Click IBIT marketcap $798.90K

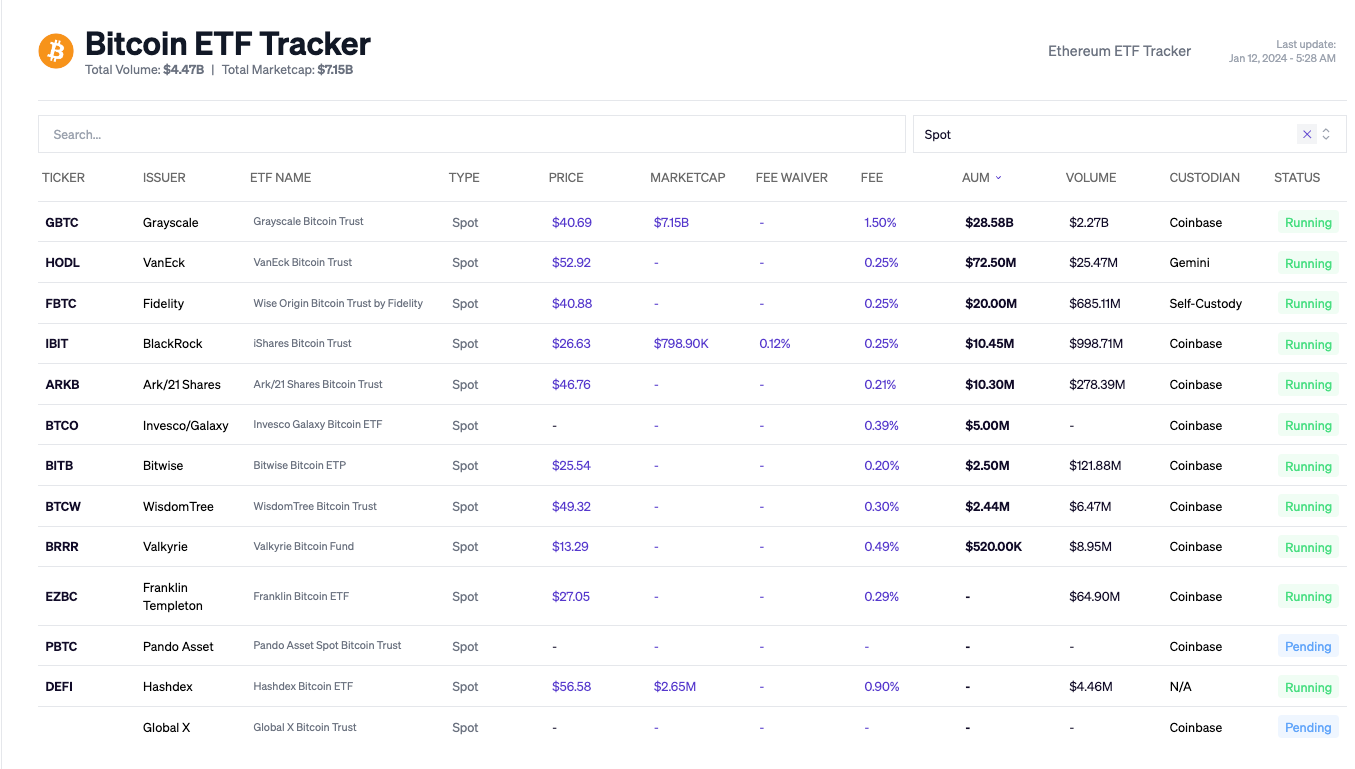coord(681,344)
